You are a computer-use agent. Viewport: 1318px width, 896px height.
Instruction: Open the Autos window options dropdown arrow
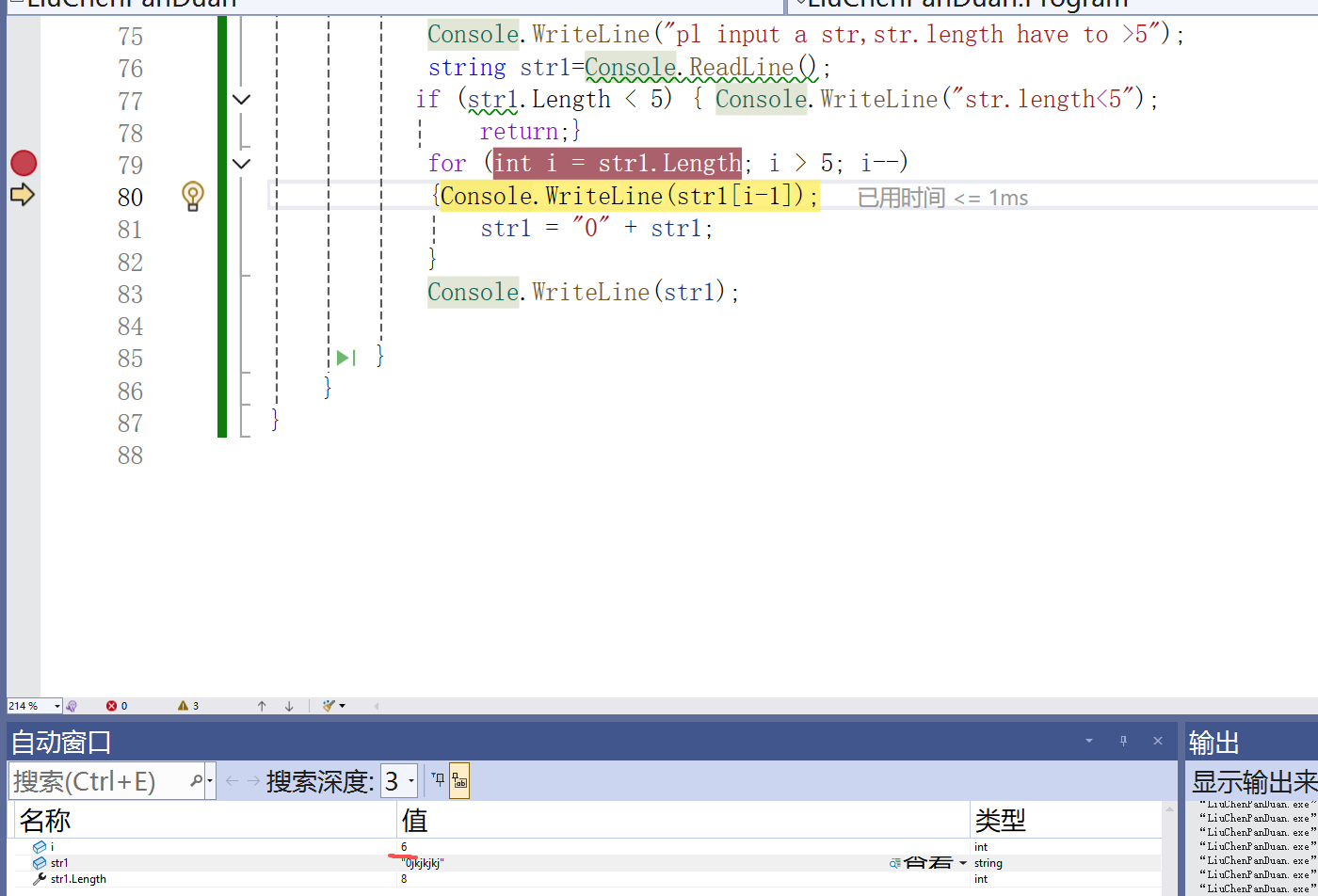click(1089, 742)
